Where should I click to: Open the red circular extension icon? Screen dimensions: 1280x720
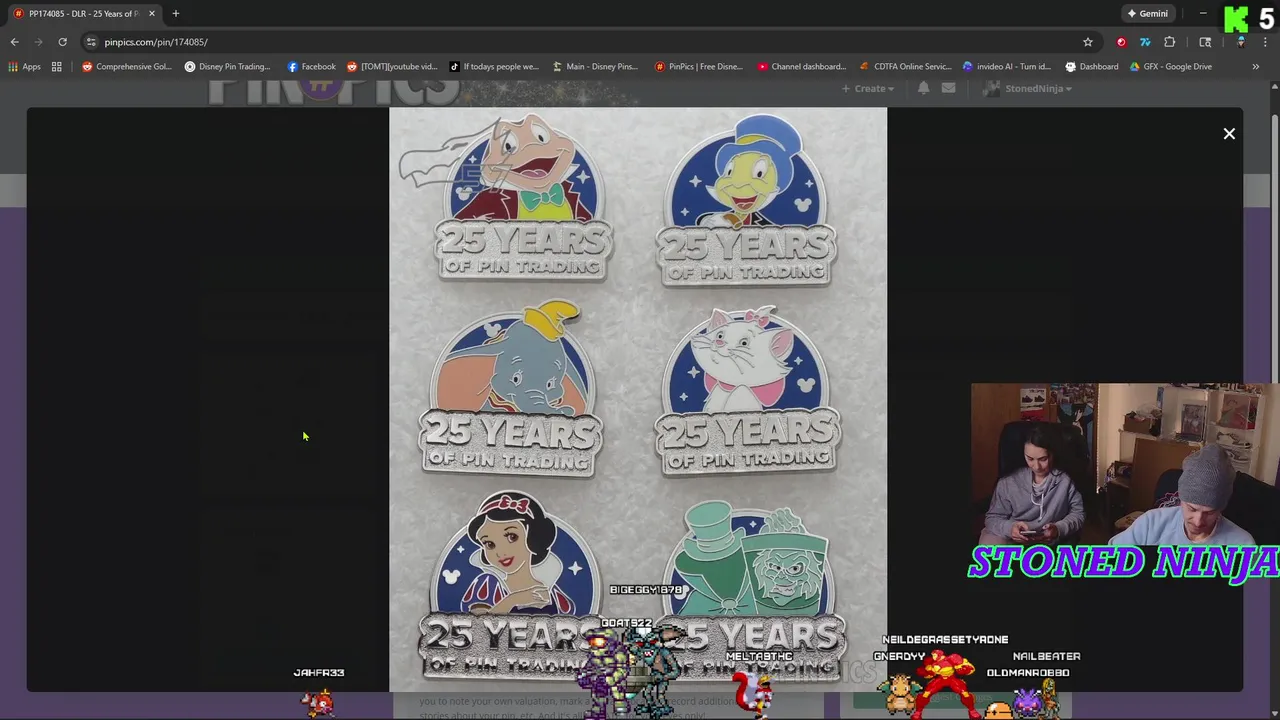coord(1121,42)
